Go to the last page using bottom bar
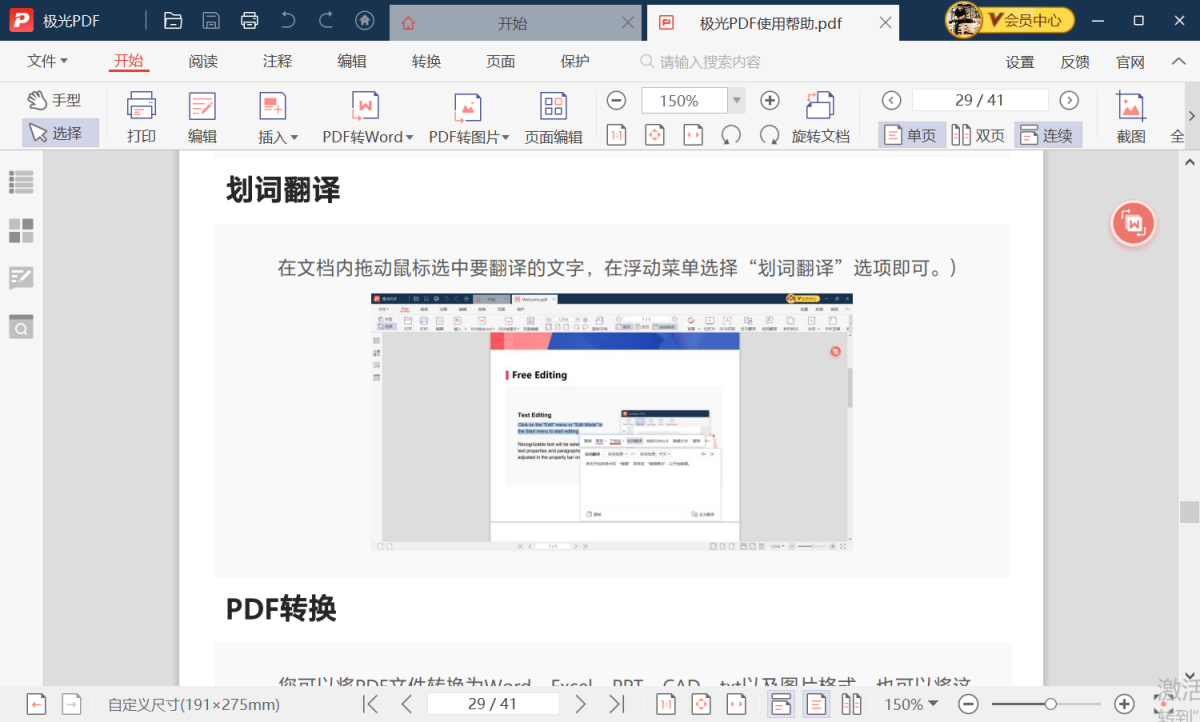The image size is (1200, 722). click(617, 704)
